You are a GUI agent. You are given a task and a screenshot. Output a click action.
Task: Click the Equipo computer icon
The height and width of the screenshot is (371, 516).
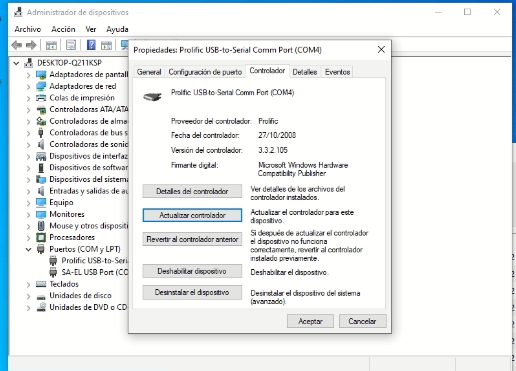[41, 202]
